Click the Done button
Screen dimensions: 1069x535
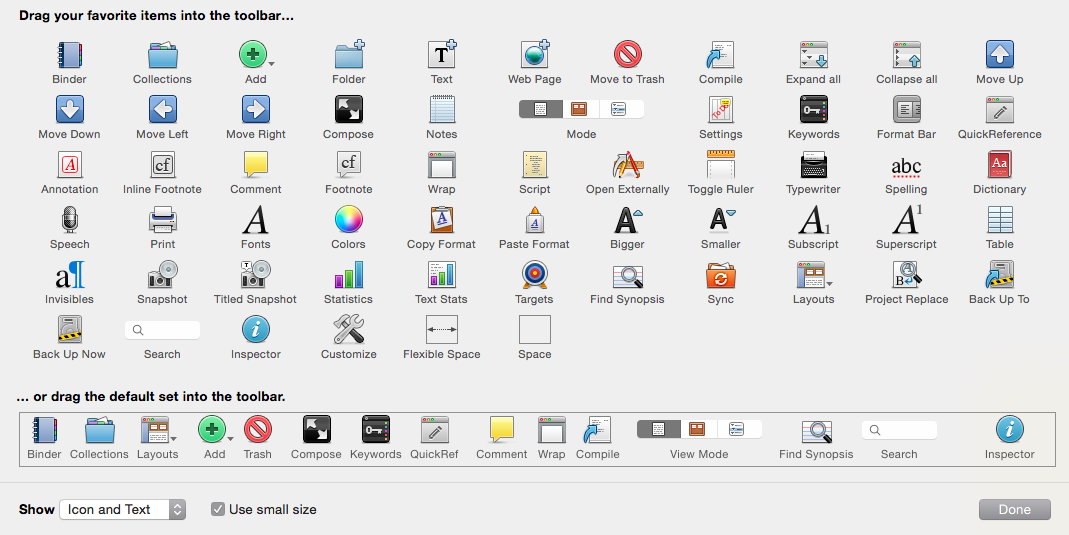(x=1014, y=509)
